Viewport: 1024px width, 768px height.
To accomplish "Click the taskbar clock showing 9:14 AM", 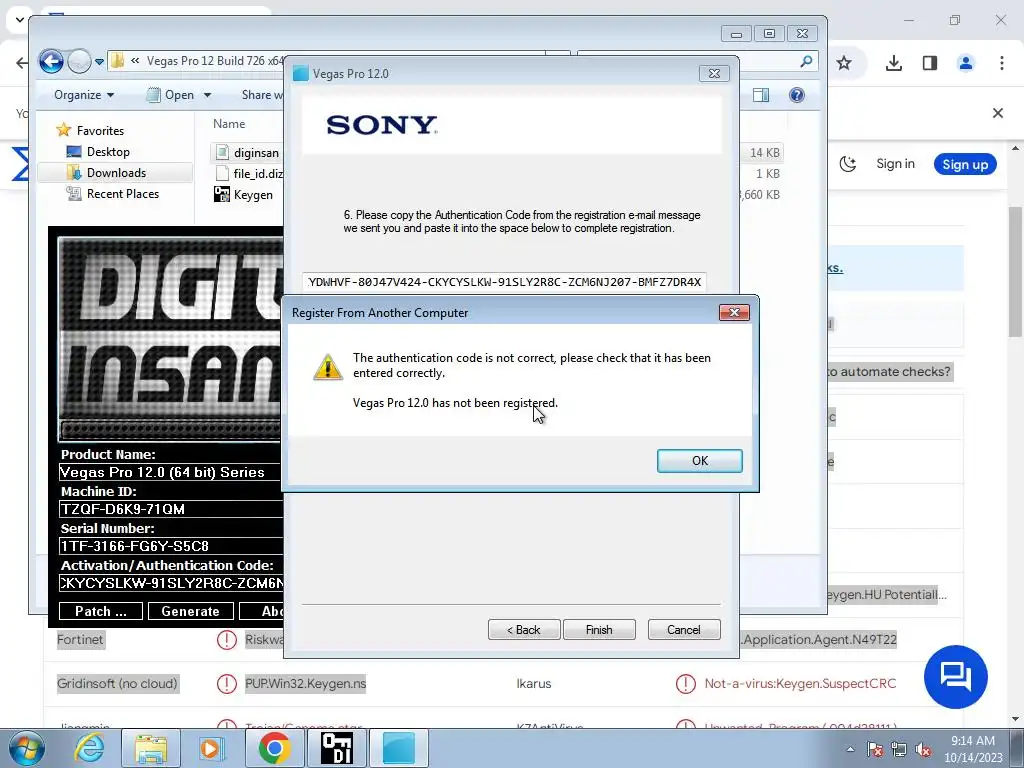I will [973, 749].
